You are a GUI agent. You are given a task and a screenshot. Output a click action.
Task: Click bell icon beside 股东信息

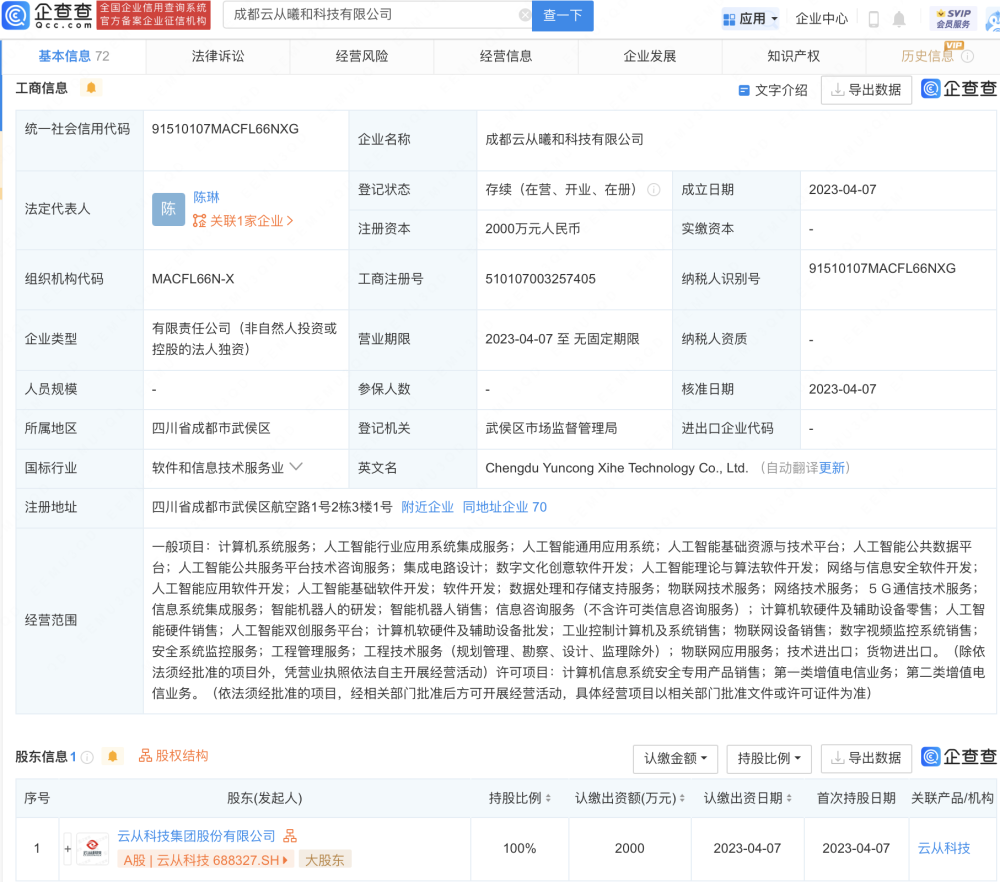(x=113, y=756)
